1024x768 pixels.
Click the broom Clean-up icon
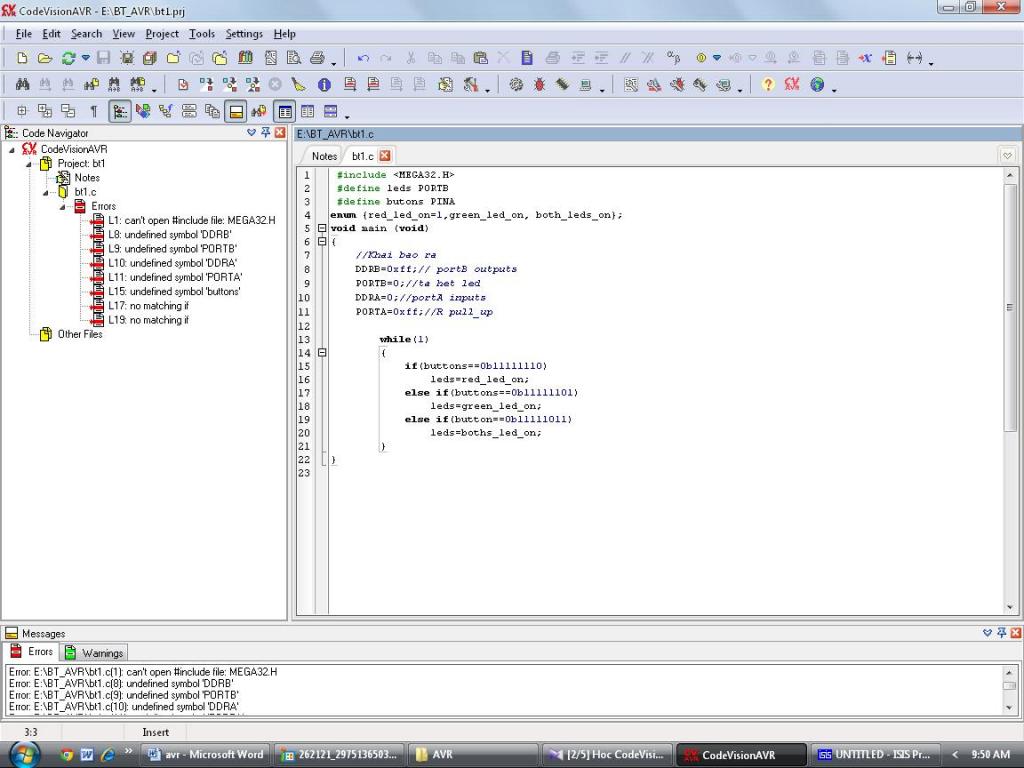click(x=299, y=85)
